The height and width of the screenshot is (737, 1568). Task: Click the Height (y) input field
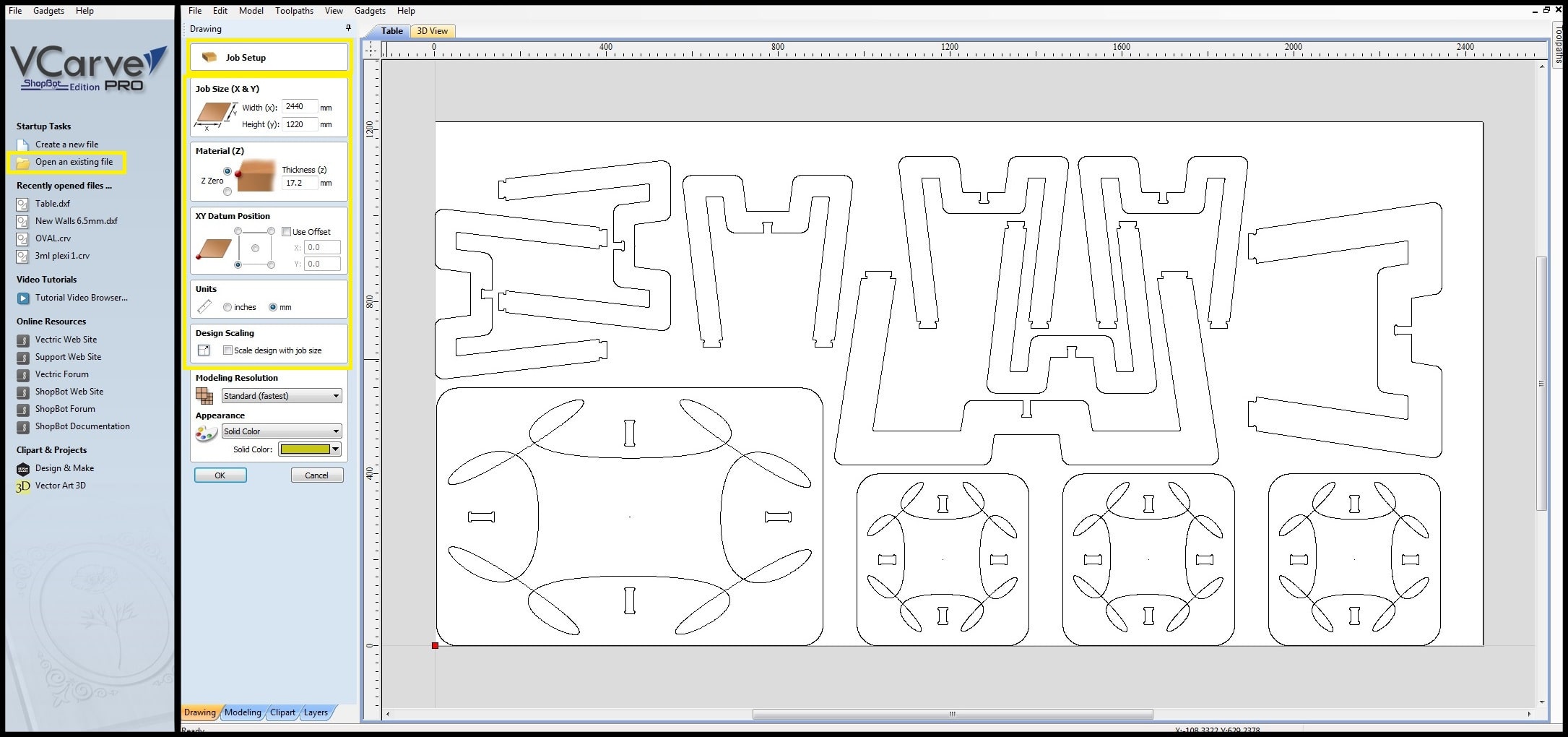pos(300,124)
